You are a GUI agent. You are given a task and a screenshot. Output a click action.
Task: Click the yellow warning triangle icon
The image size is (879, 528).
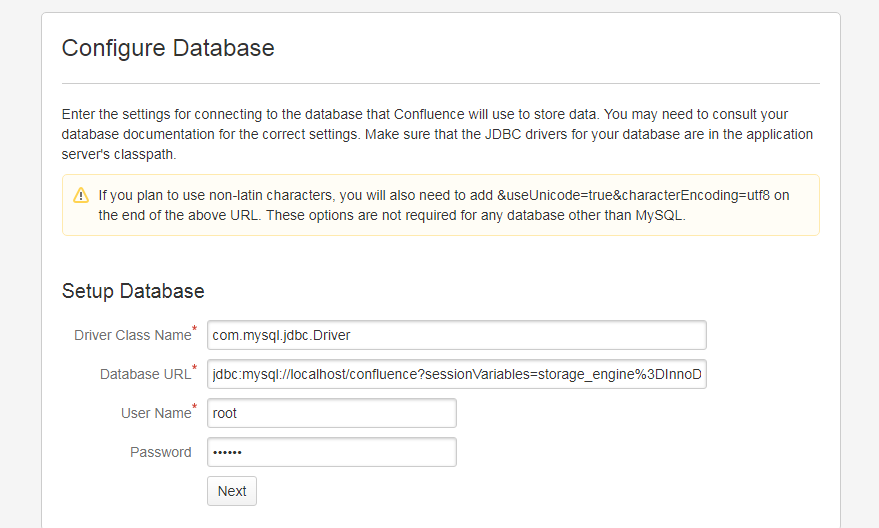[x=81, y=195]
